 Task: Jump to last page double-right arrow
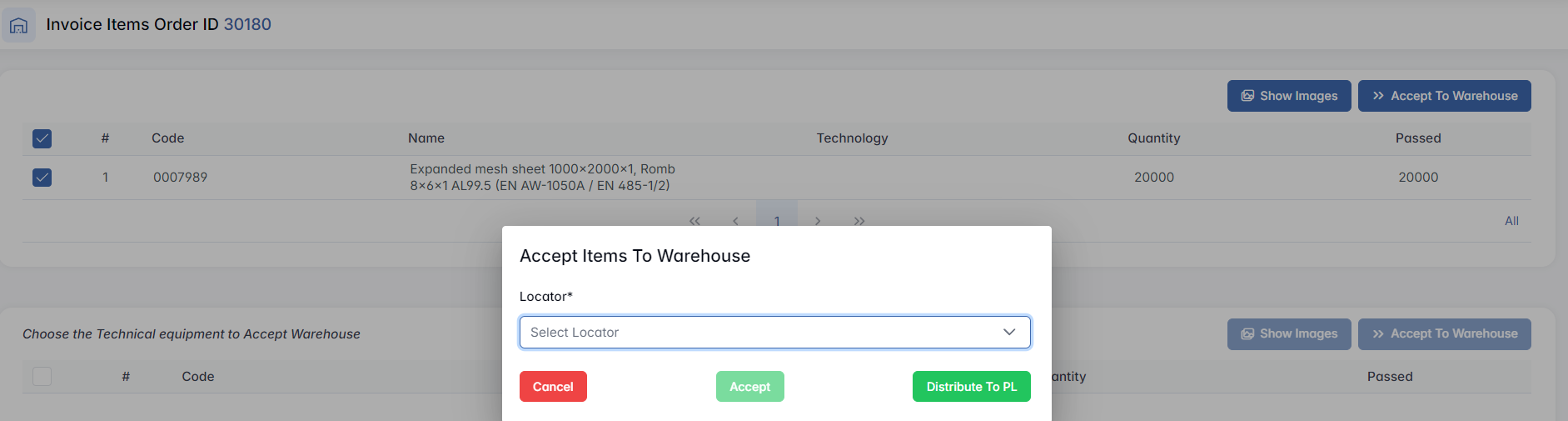pyautogui.click(x=859, y=221)
